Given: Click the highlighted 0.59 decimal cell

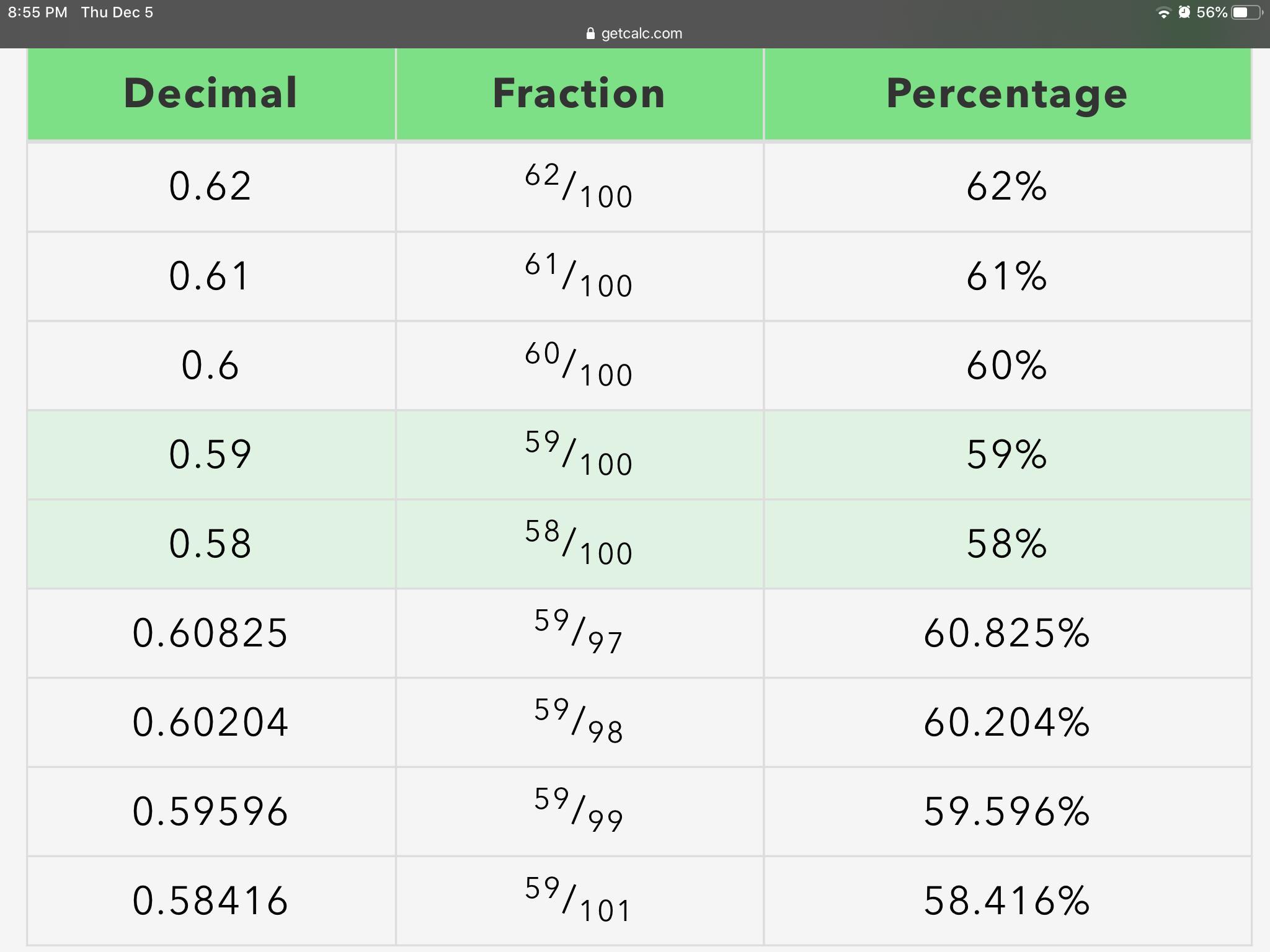Looking at the screenshot, I should 211,454.
